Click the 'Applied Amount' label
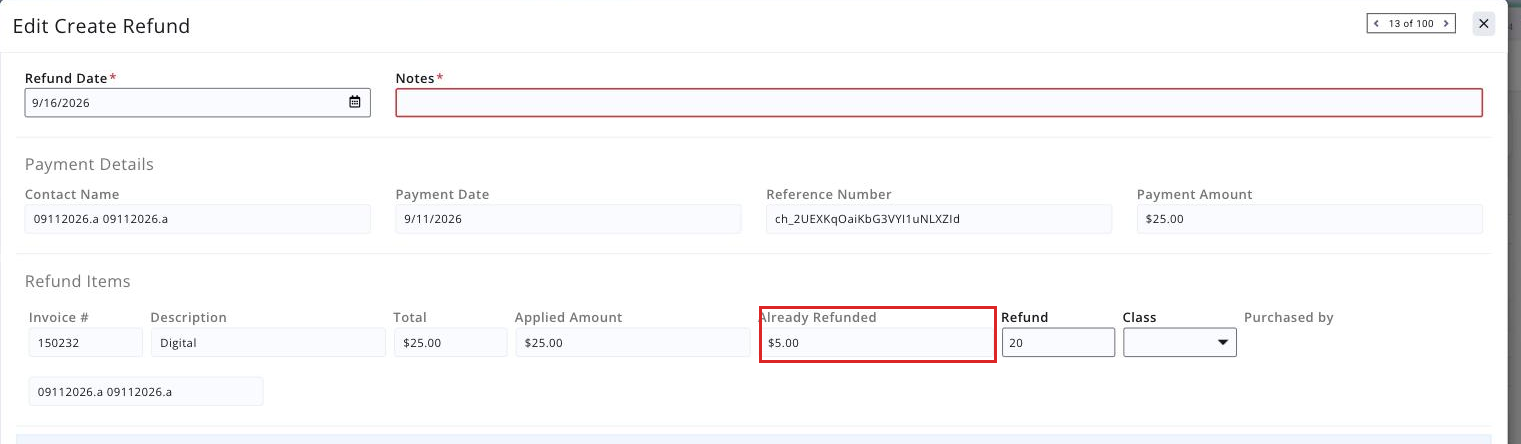Viewport: 1521px width, 444px height. tap(569, 317)
